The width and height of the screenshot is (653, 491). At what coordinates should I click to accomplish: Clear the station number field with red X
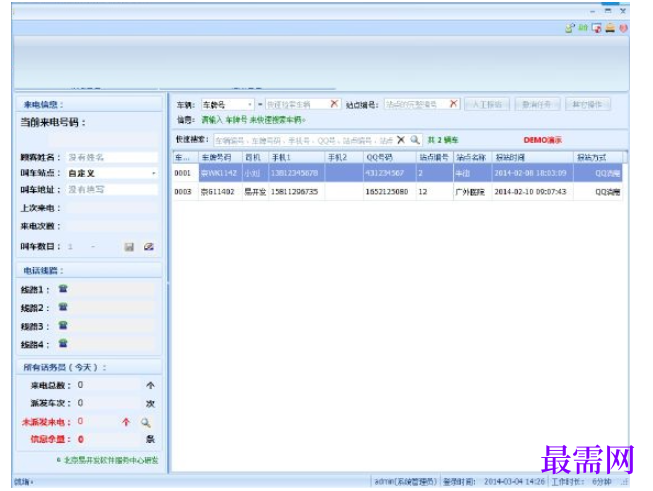tap(454, 104)
